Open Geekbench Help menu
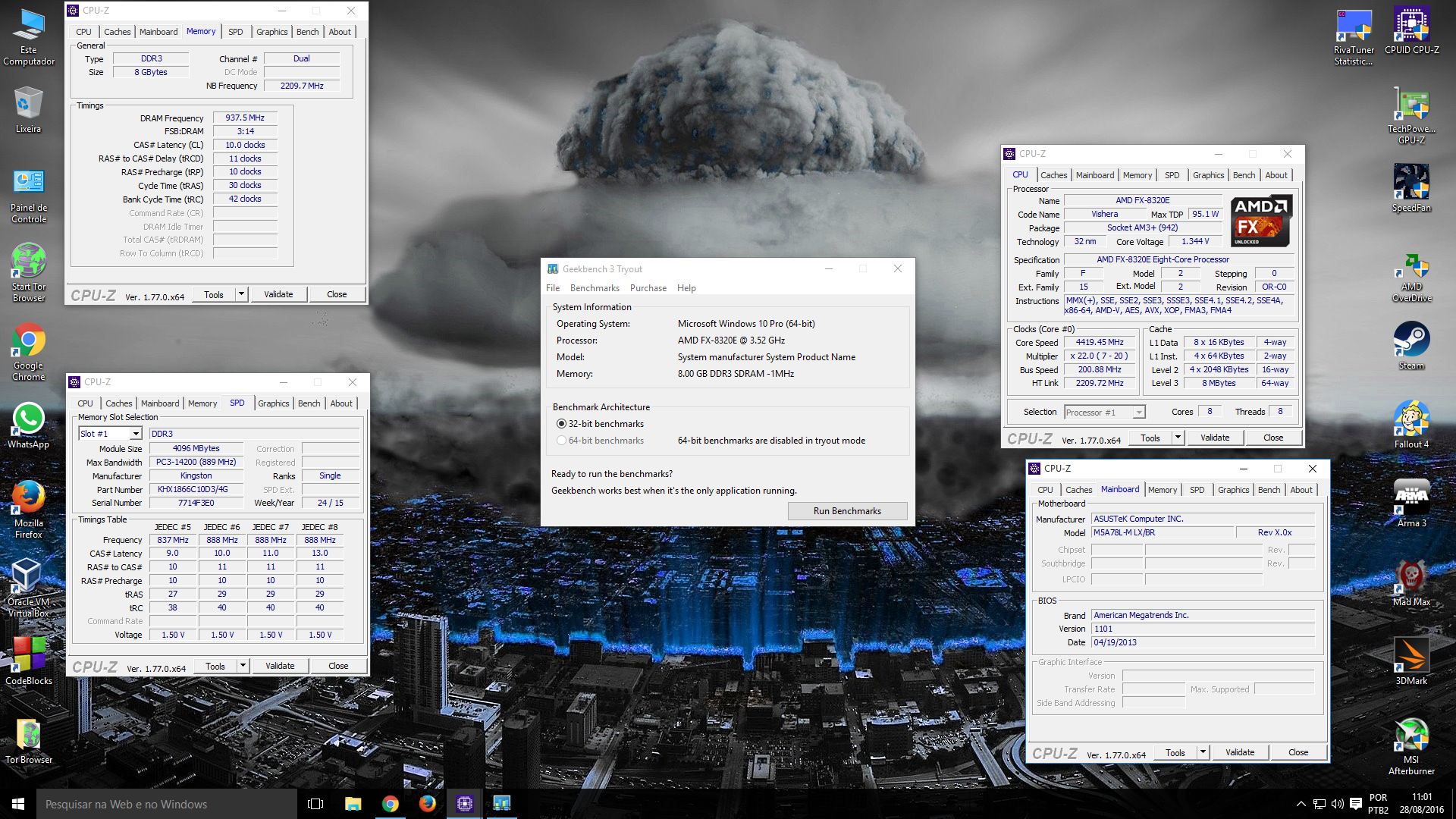Image resolution: width=1456 pixels, height=819 pixels. pyautogui.click(x=686, y=288)
